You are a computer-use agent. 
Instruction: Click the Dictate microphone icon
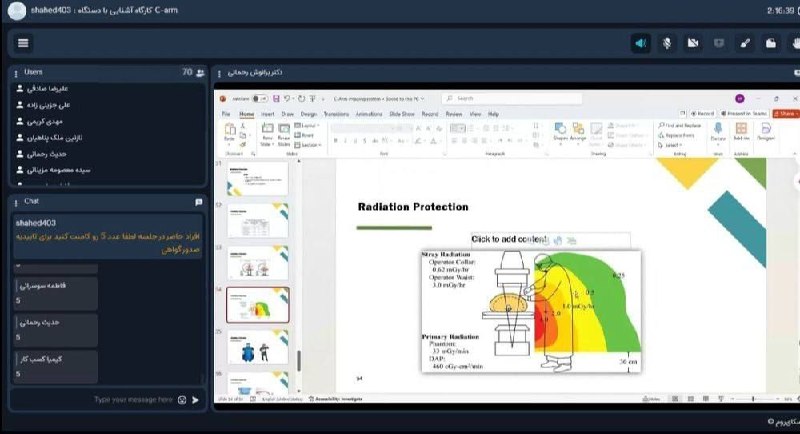pos(718,130)
